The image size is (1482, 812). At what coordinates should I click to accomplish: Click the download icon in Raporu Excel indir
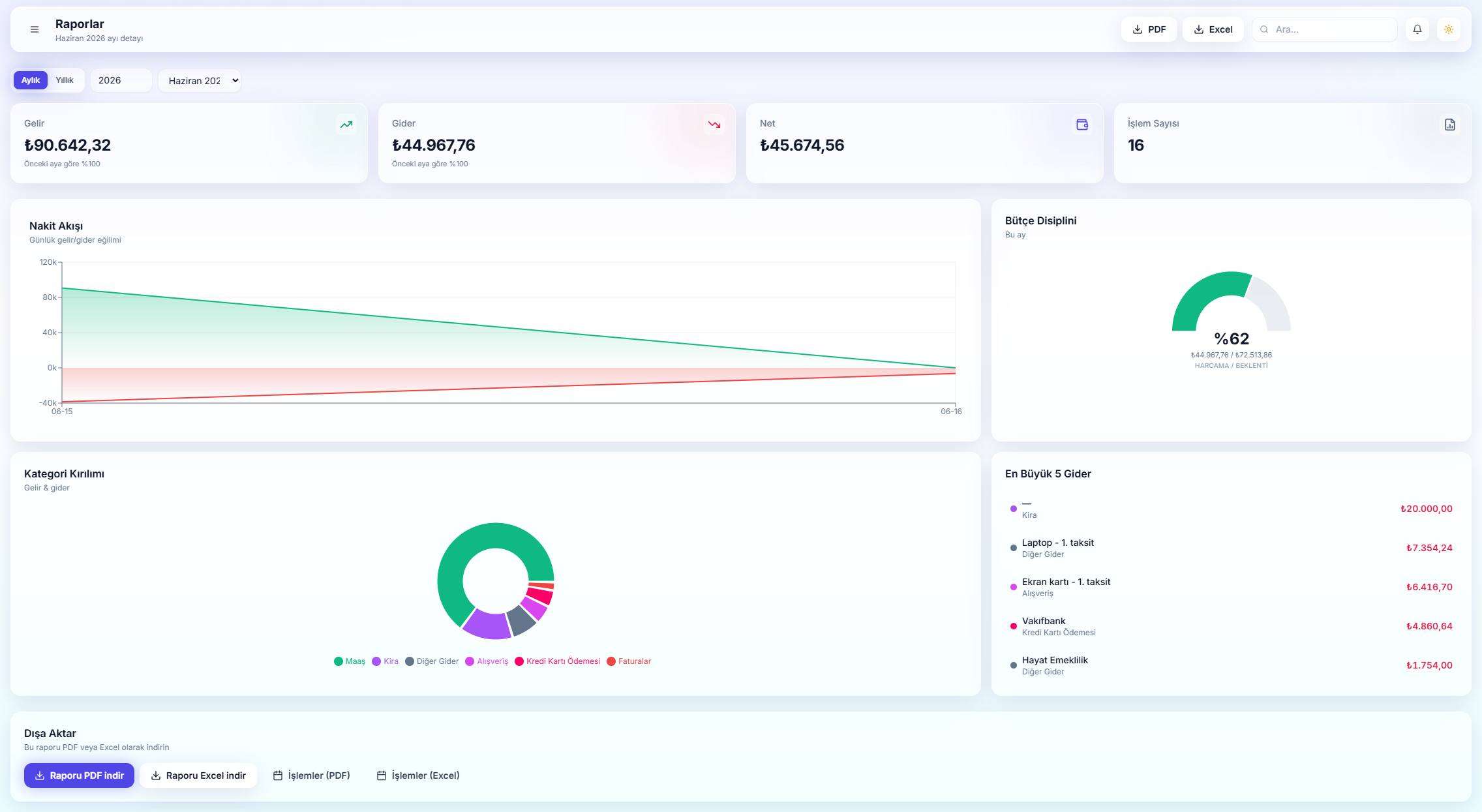click(x=156, y=775)
